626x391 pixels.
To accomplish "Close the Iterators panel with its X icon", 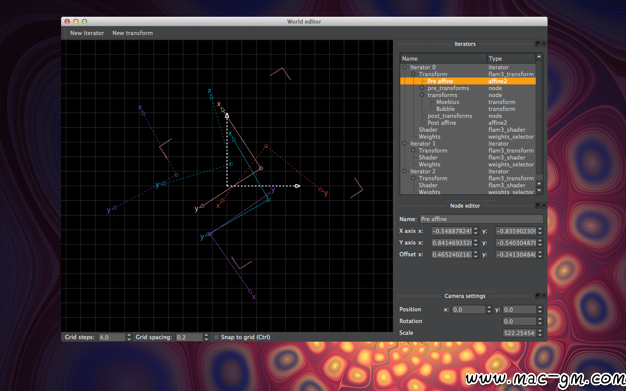I will click(x=543, y=44).
